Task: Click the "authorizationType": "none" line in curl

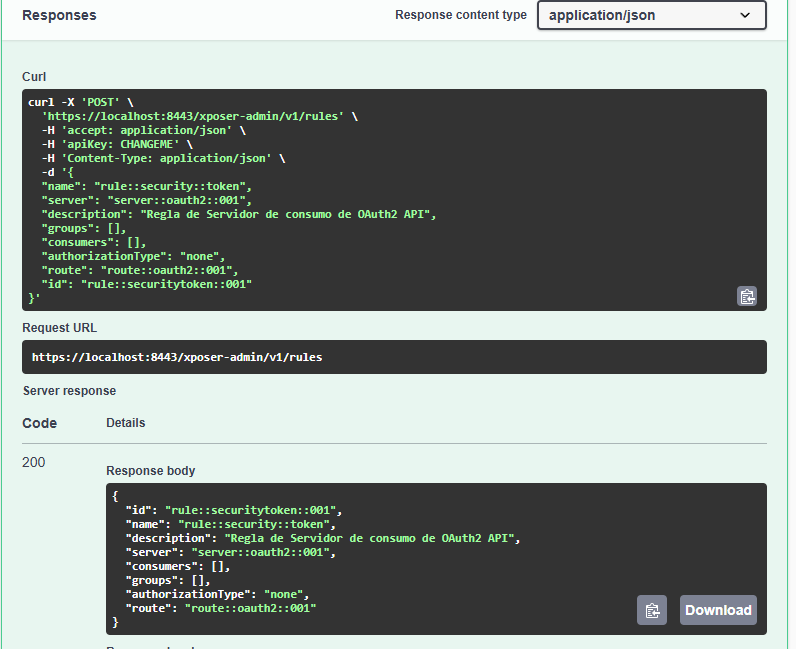Action: 133,256
